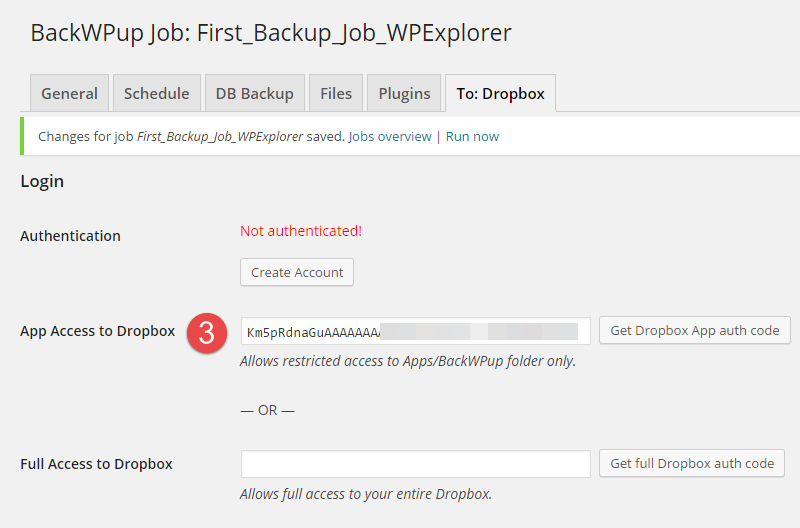Click the red number 3 step marker
The height and width of the screenshot is (528, 800).
[x=206, y=332]
